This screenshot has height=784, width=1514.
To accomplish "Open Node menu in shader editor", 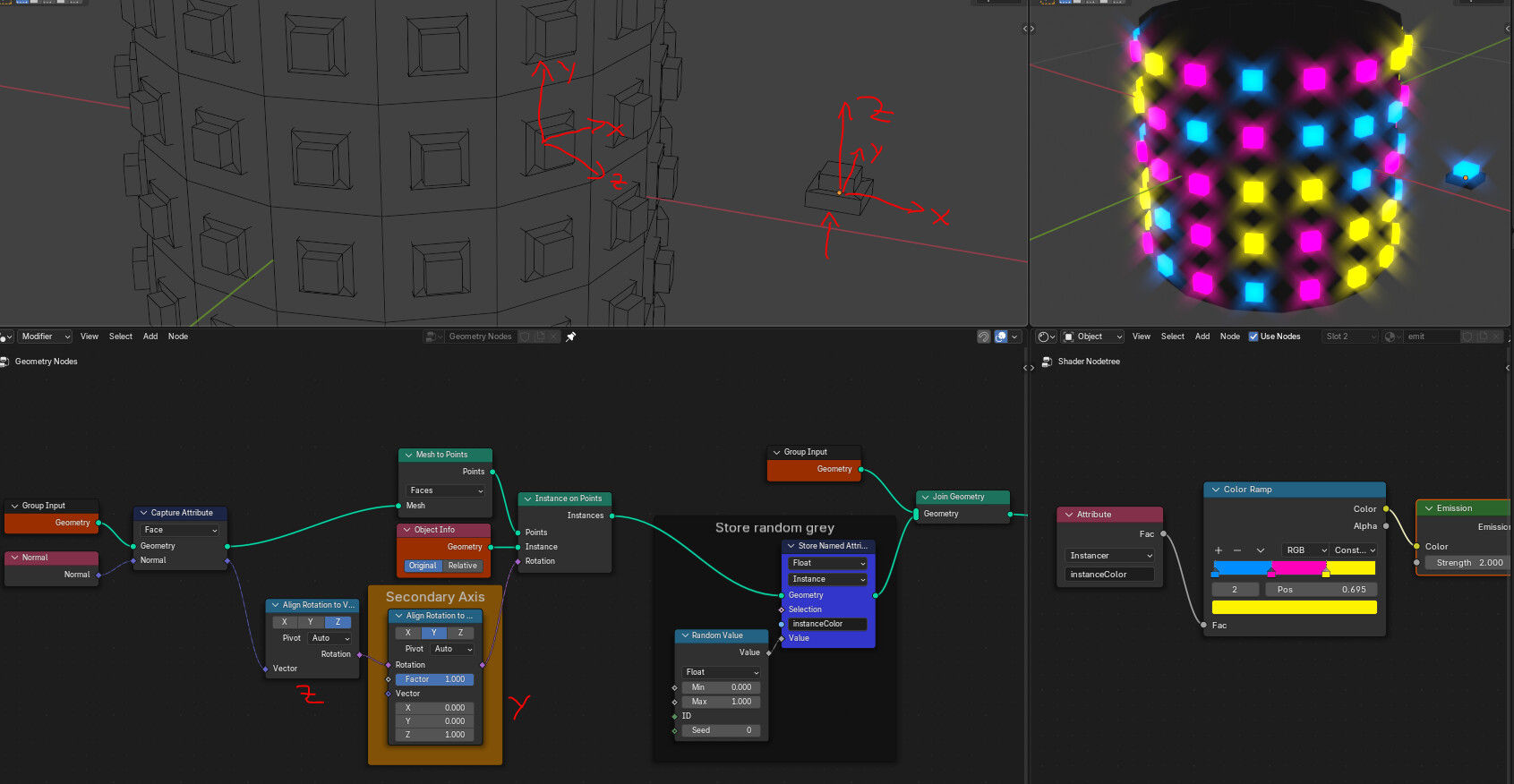I will (x=1230, y=337).
